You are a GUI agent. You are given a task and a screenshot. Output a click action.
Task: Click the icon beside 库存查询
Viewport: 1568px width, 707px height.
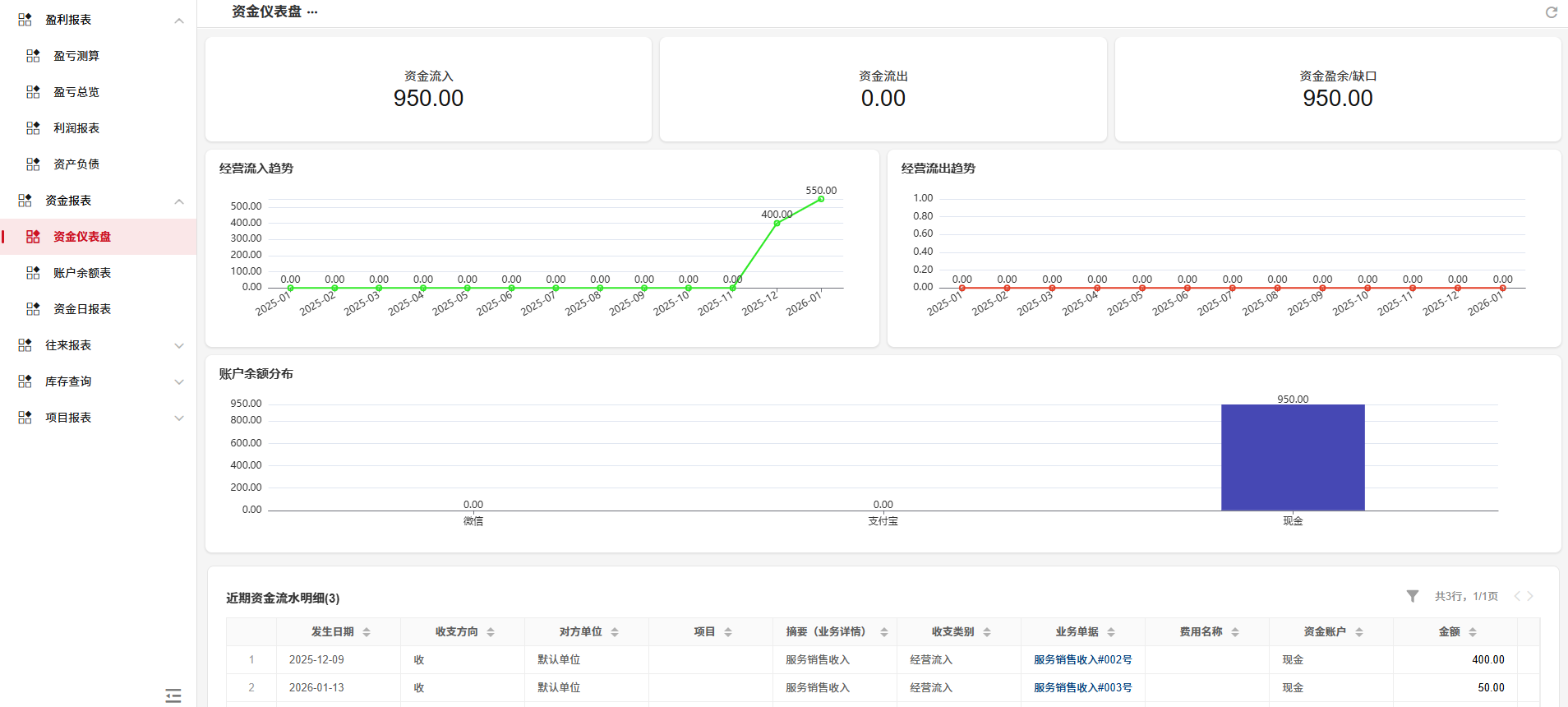(25, 381)
